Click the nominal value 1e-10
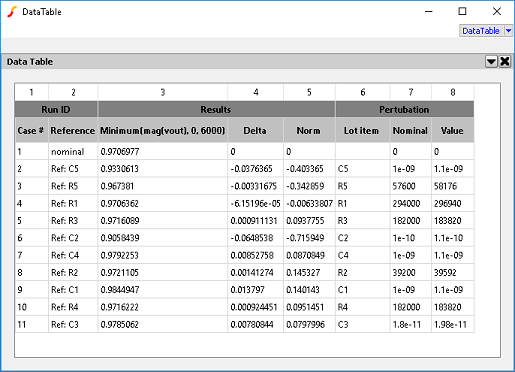 click(410, 238)
